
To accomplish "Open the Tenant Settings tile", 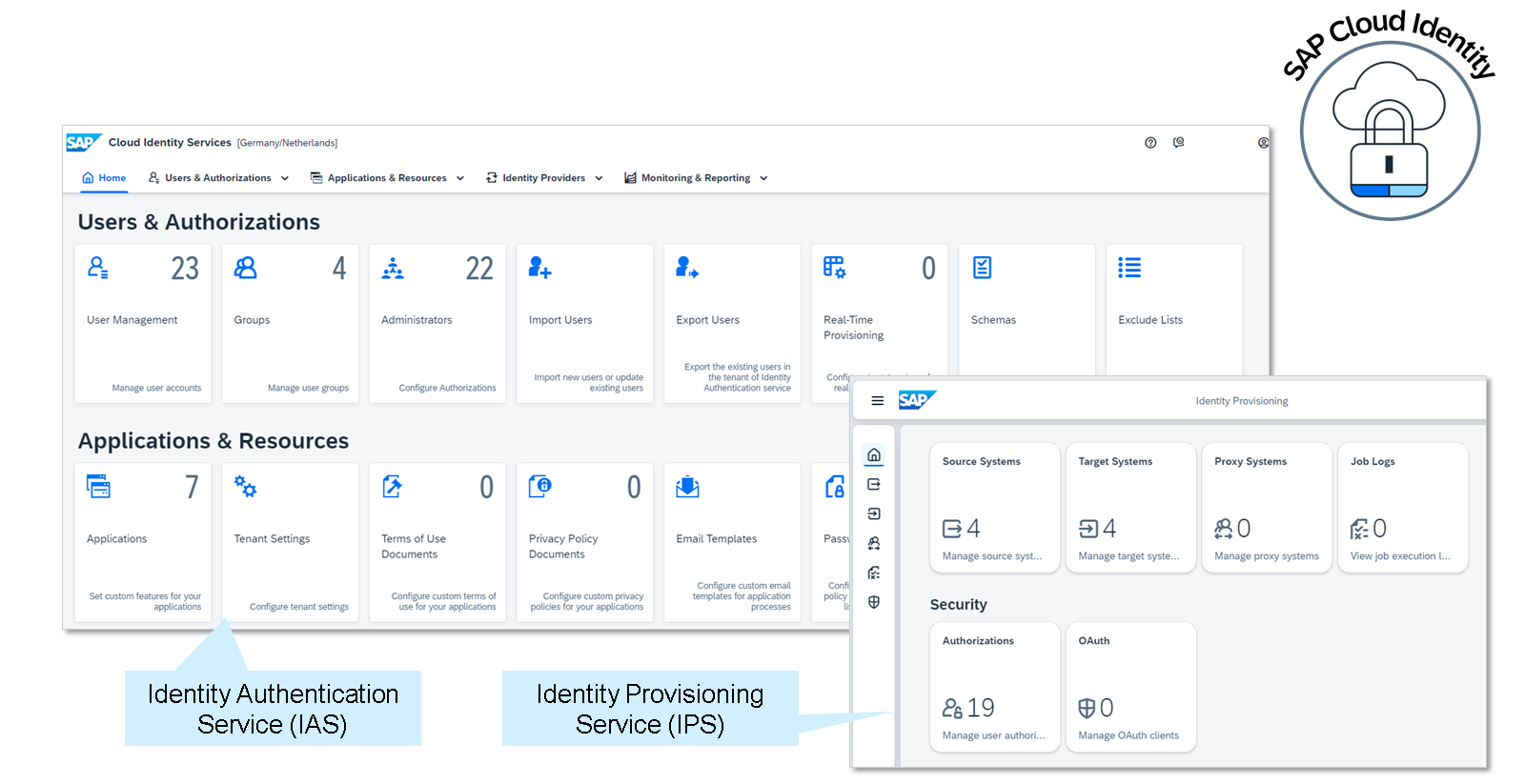I will tap(290, 542).
